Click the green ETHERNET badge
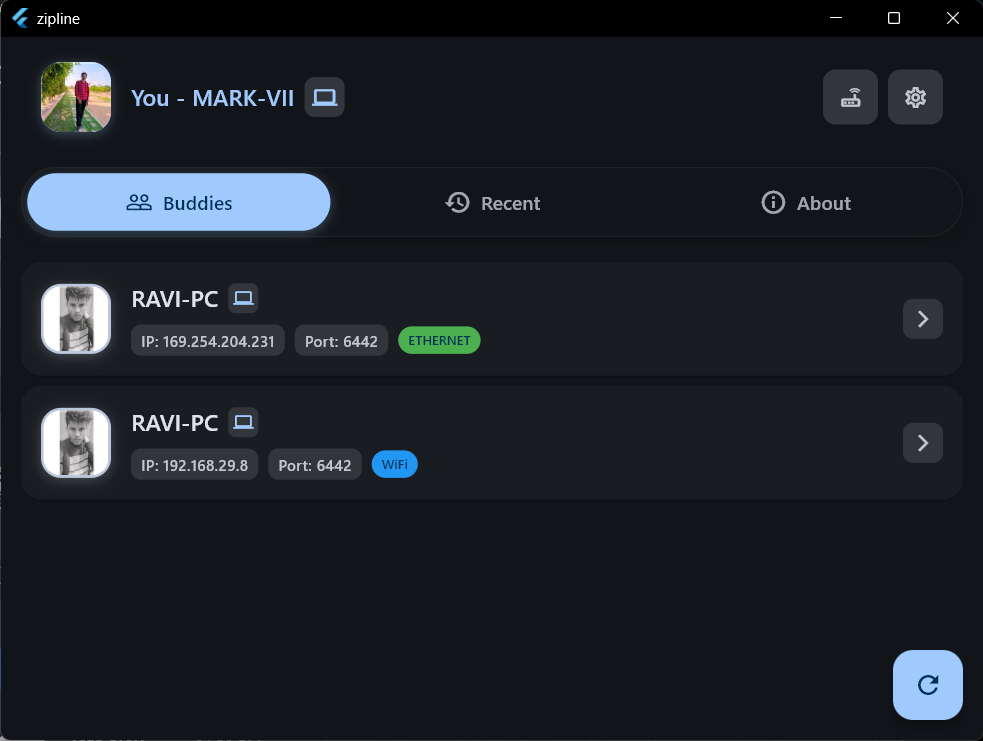Screen dimensions: 983x741 point(439,341)
